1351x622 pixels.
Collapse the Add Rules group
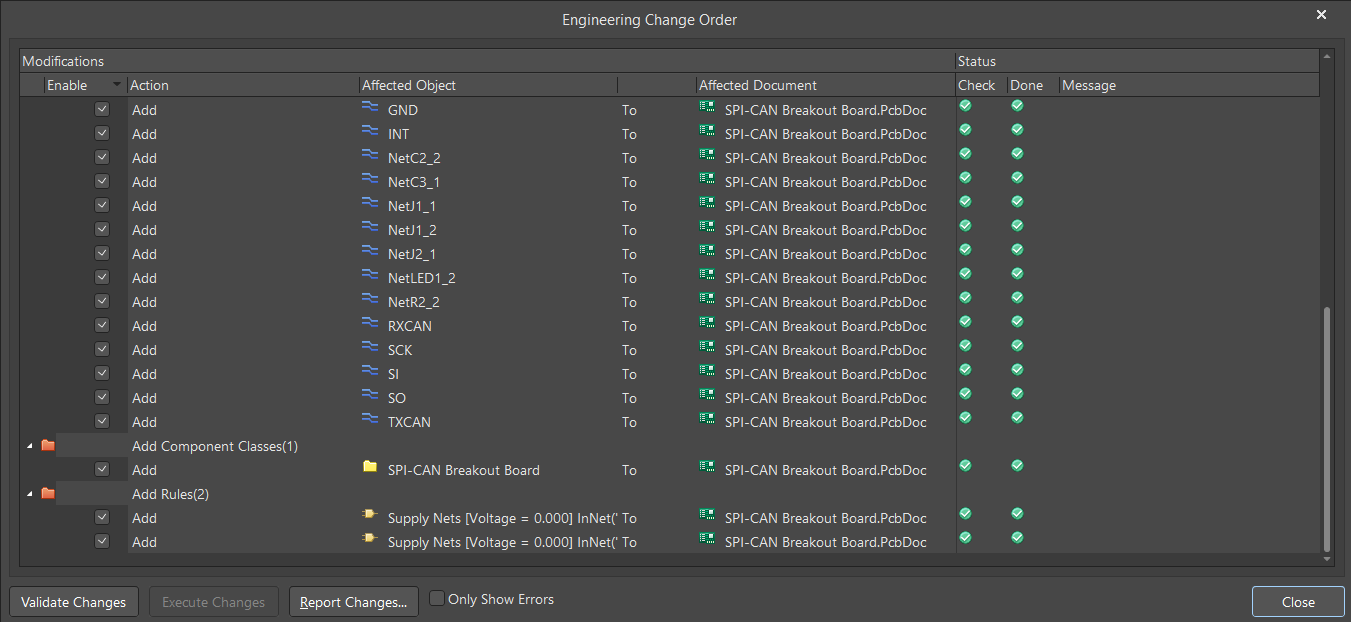(29, 494)
